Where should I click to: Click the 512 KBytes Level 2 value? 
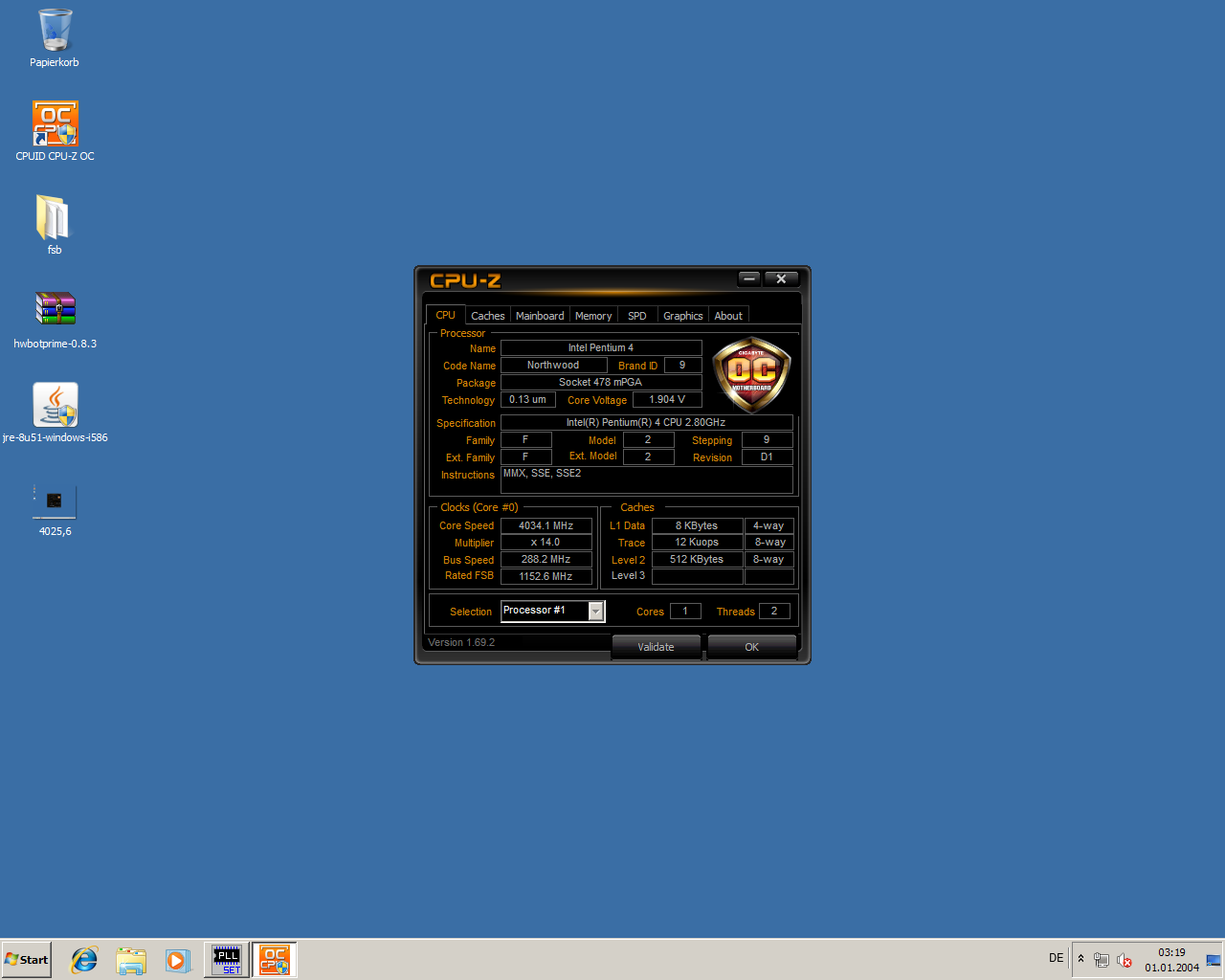click(697, 559)
